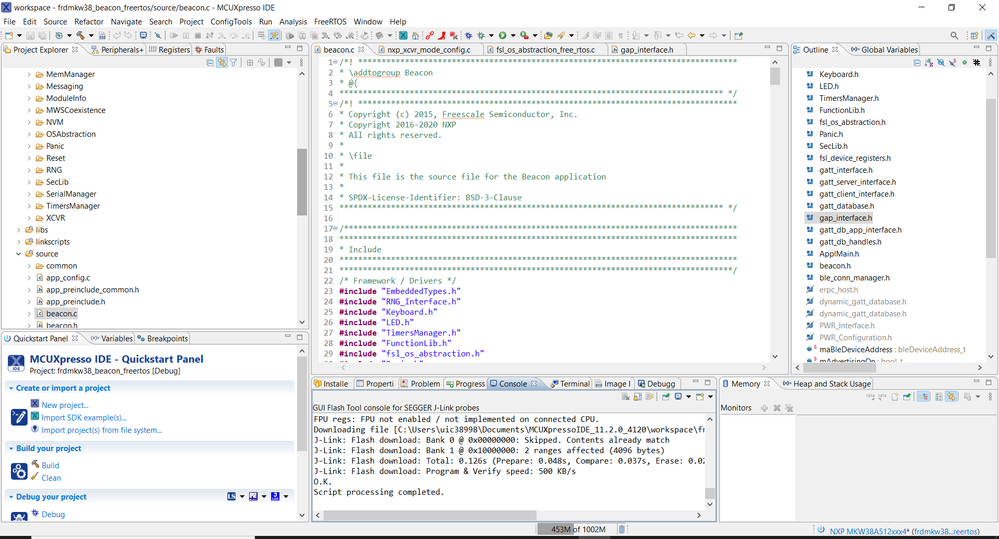The width and height of the screenshot is (999, 539).
Task: Click the Build hammer icon in main toolbar
Action: 80,35
